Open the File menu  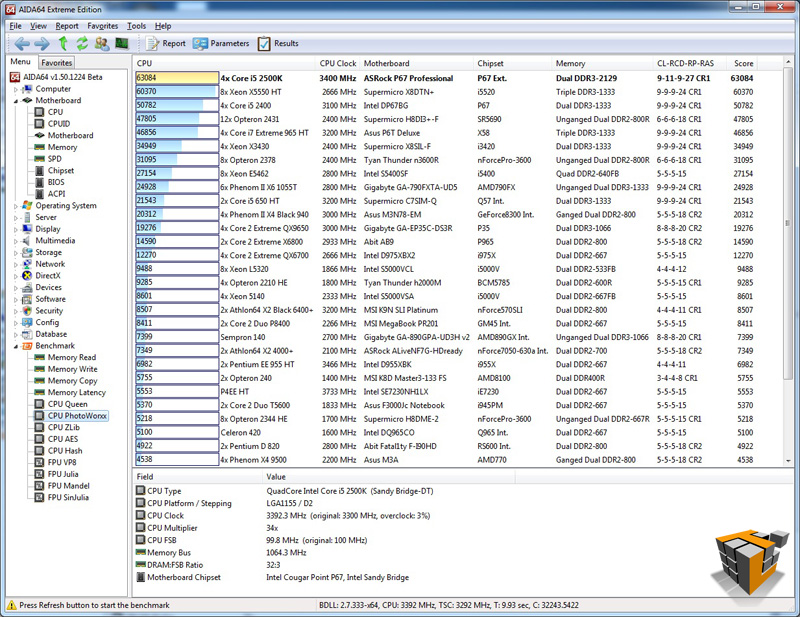(x=15, y=26)
